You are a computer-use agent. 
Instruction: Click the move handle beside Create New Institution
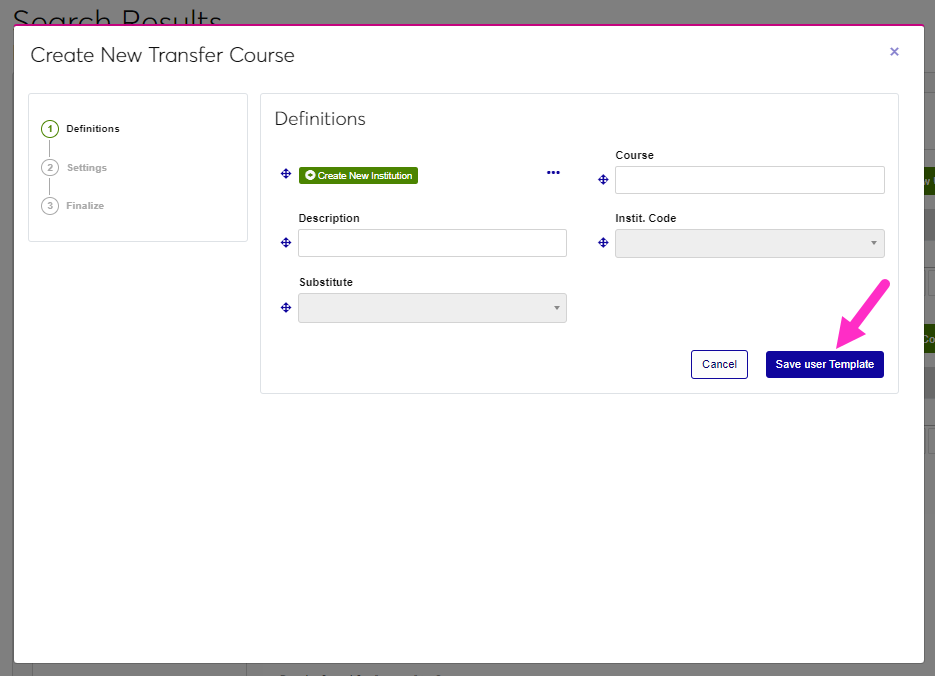pyautogui.click(x=286, y=173)
